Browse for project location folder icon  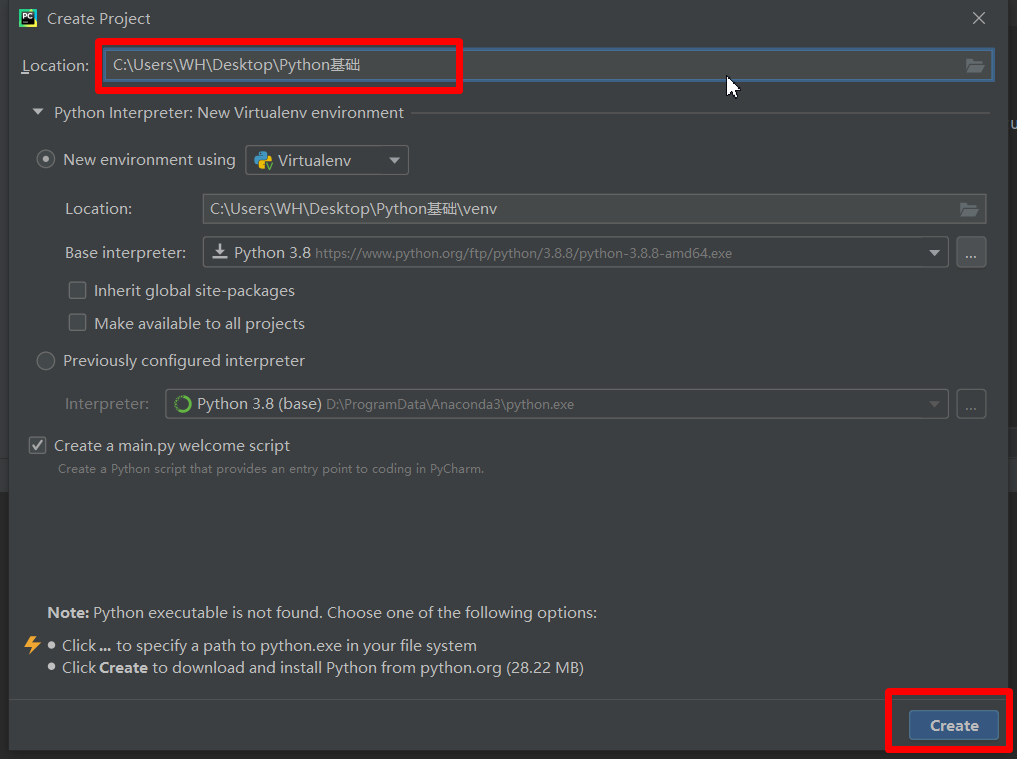975,66
